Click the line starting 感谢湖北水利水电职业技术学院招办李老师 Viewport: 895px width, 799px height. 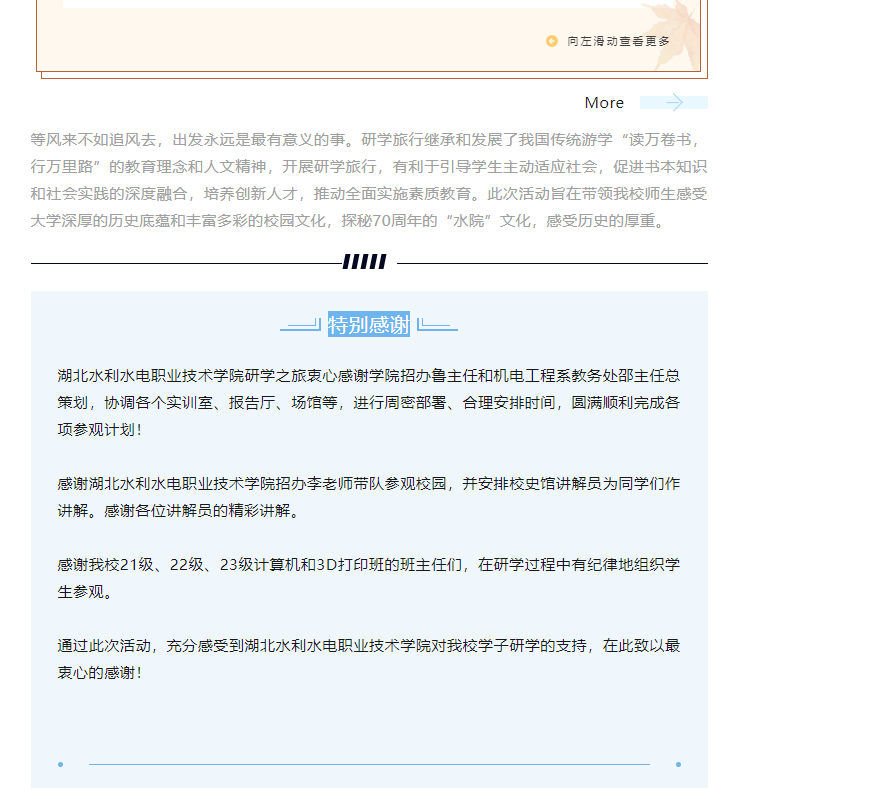(x=369, y=484)
